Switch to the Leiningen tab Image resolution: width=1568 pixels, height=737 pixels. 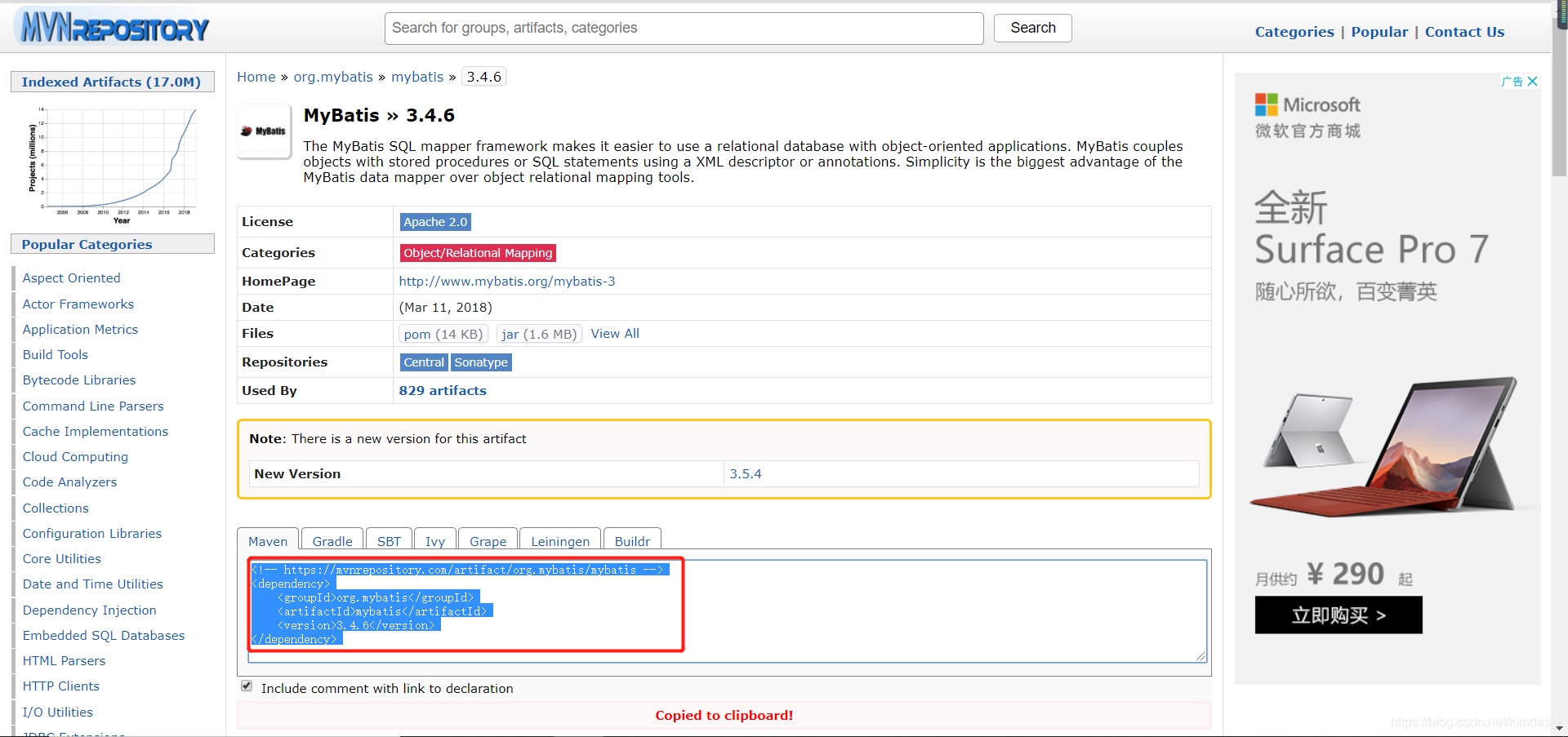[x=560, y=540]
